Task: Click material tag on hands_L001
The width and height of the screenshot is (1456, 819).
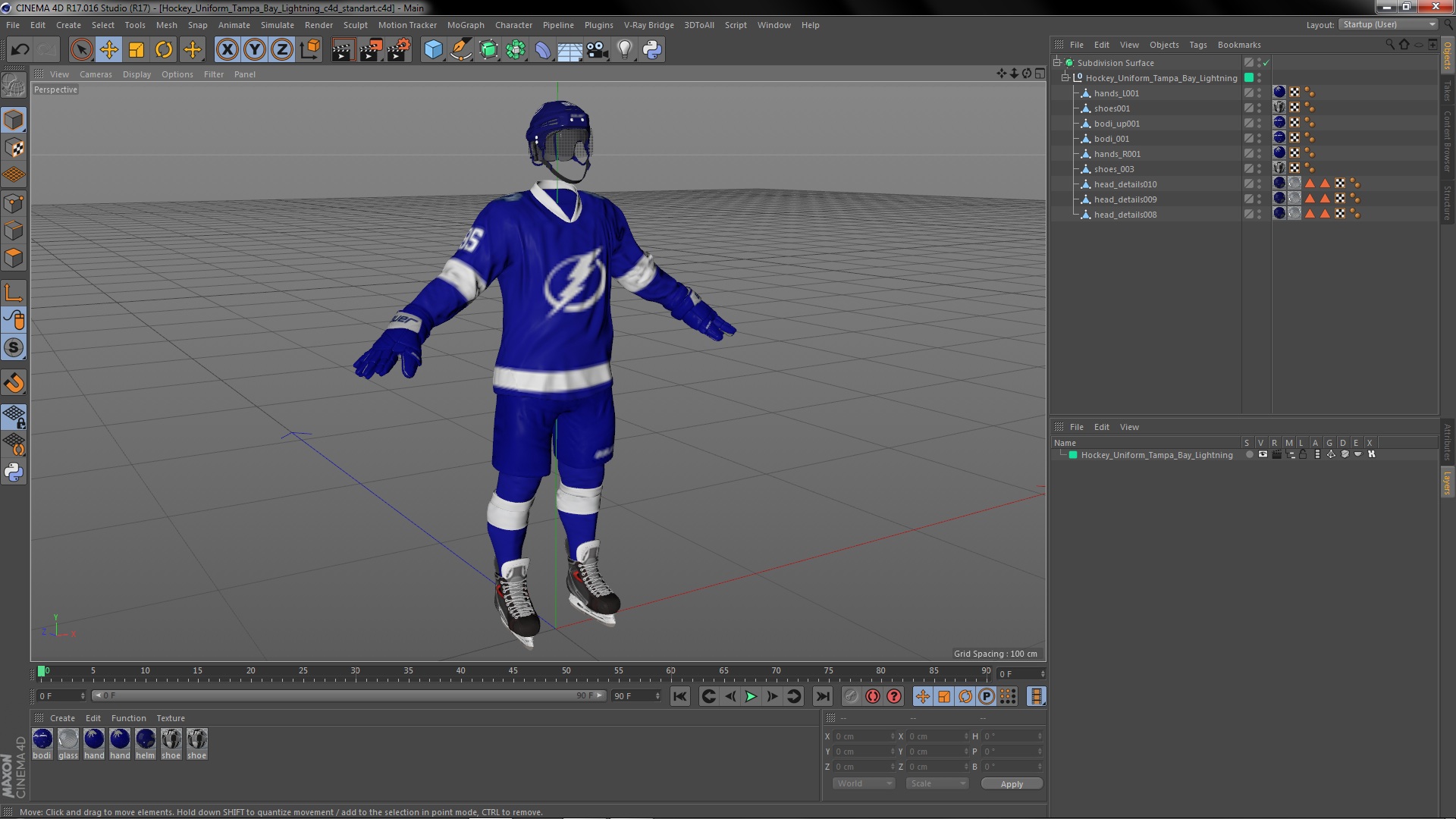Action: click(x=1279, y=93)
